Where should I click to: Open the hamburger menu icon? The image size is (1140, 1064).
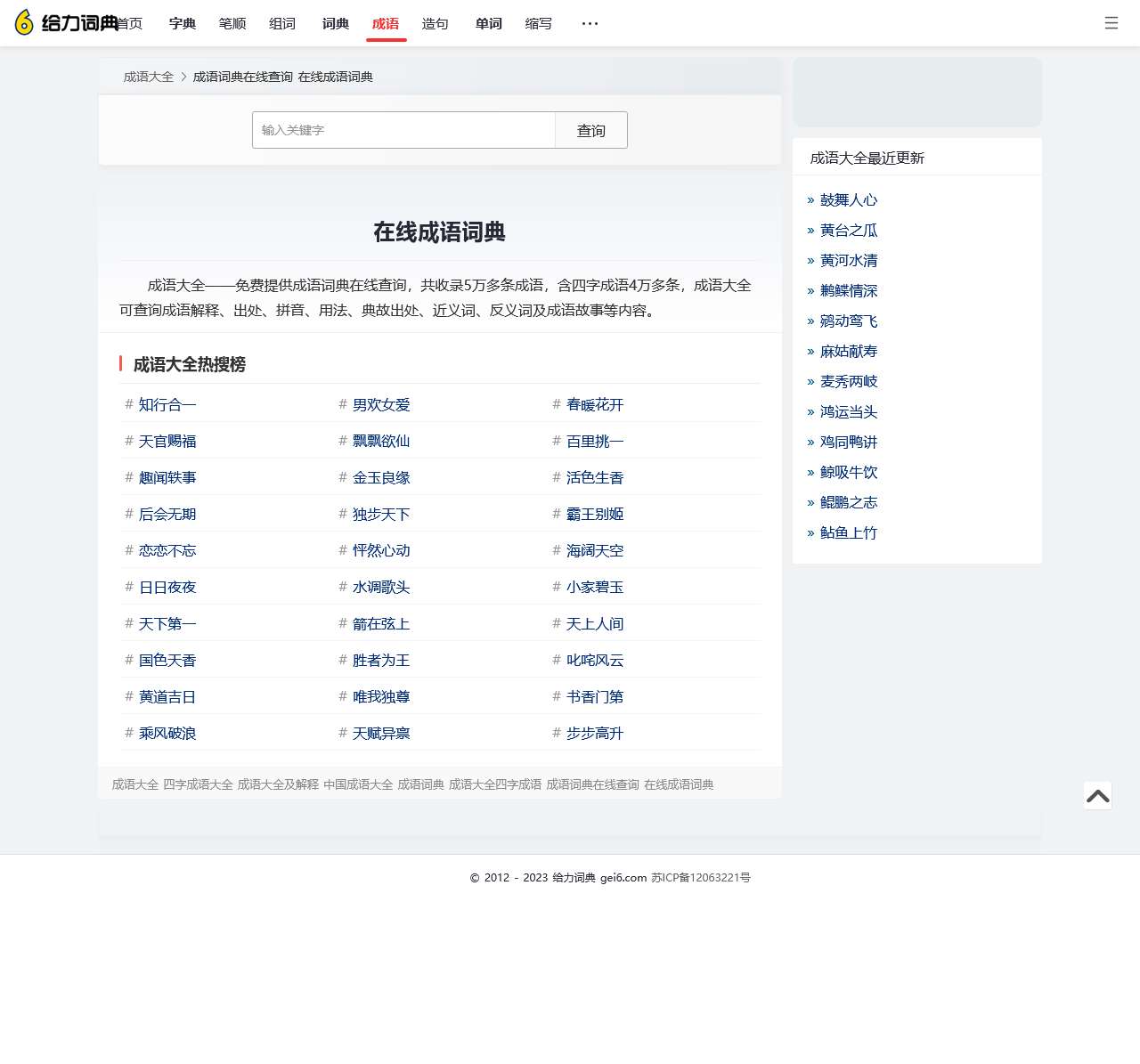[x=1111, y=23]
